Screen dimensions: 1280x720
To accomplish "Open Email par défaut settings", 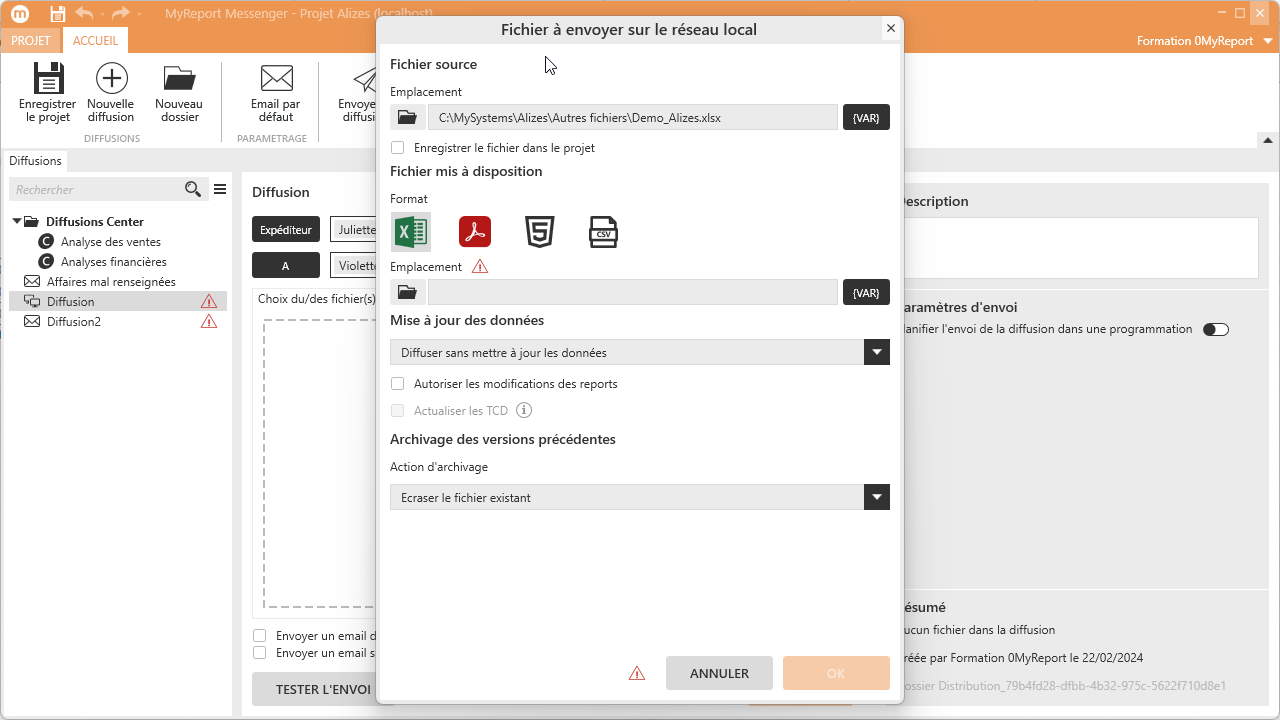I will (276, 92).
